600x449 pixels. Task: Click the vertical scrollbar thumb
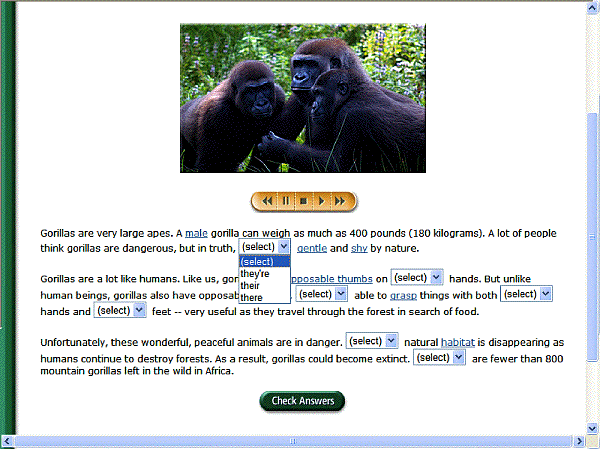pyautogui.click(x=592, y=237)
